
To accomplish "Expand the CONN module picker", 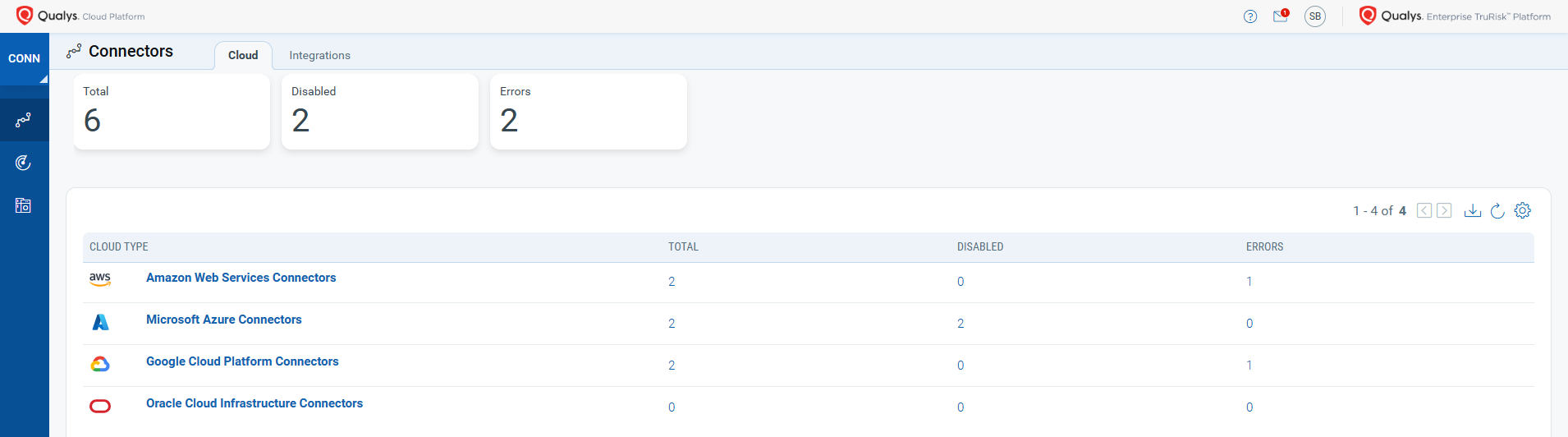I will (x=25, y=59).
